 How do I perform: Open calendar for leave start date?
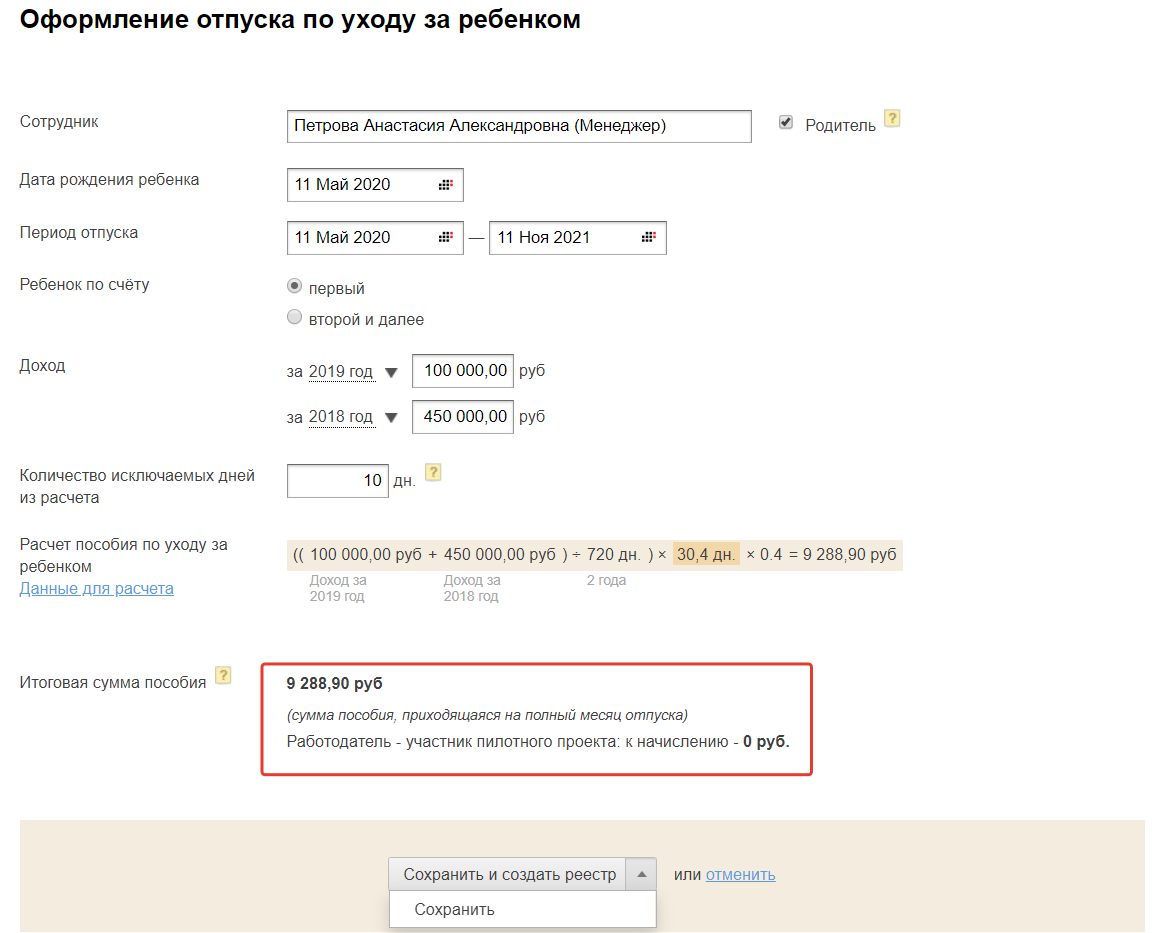coord(445,238)
